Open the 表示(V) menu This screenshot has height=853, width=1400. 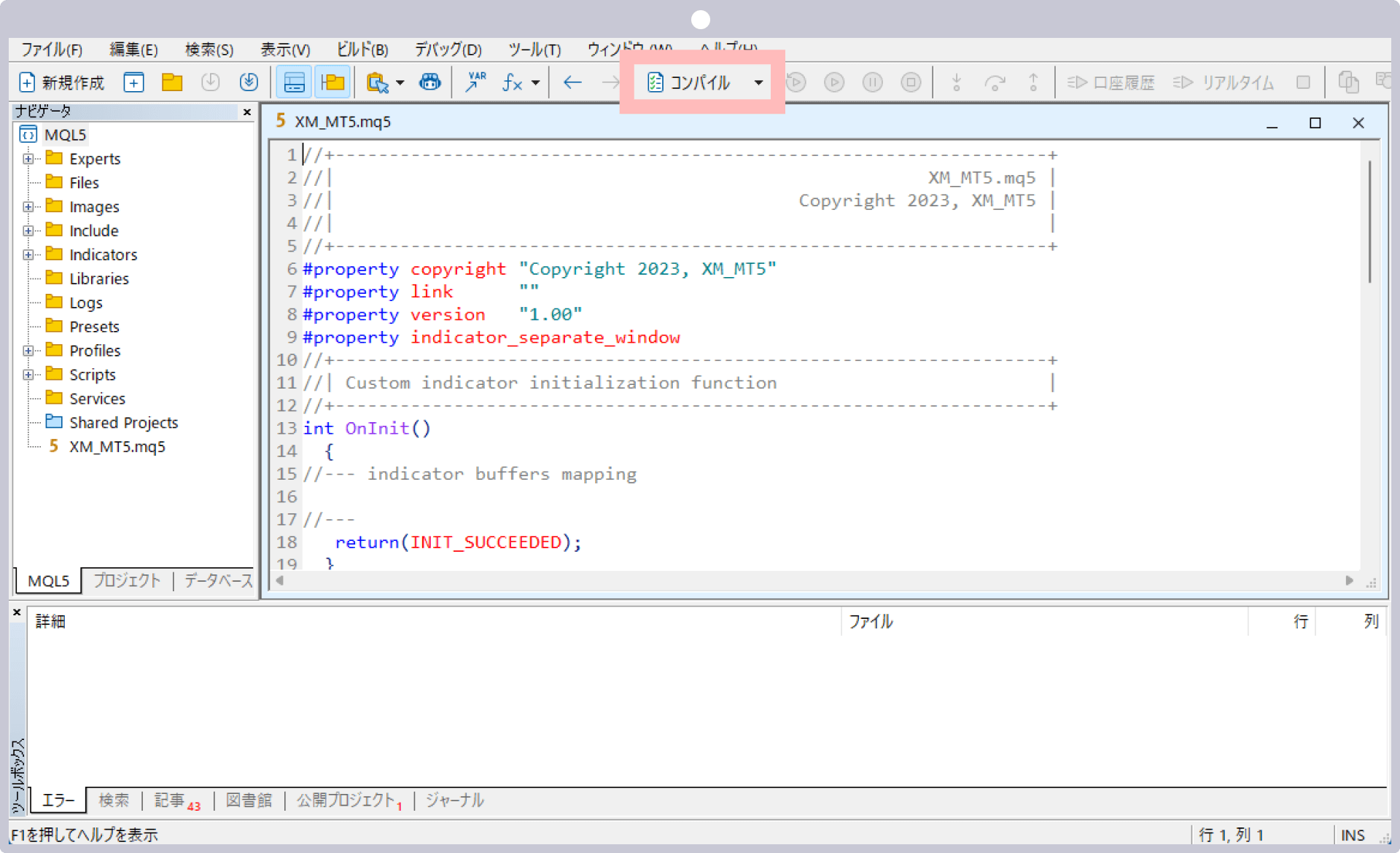pos(285,50)
